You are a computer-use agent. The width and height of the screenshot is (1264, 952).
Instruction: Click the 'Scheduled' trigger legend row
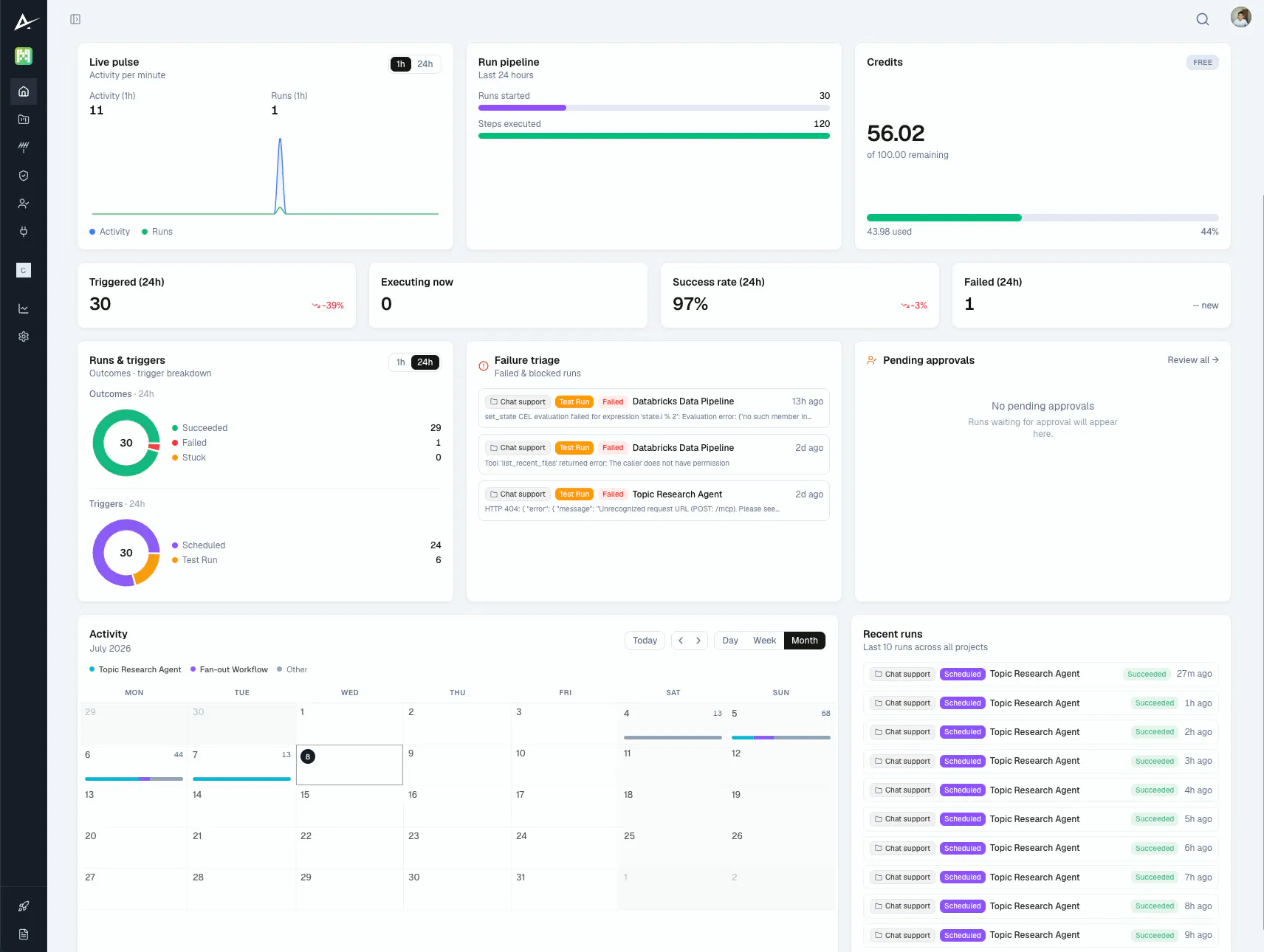(306, 545)
